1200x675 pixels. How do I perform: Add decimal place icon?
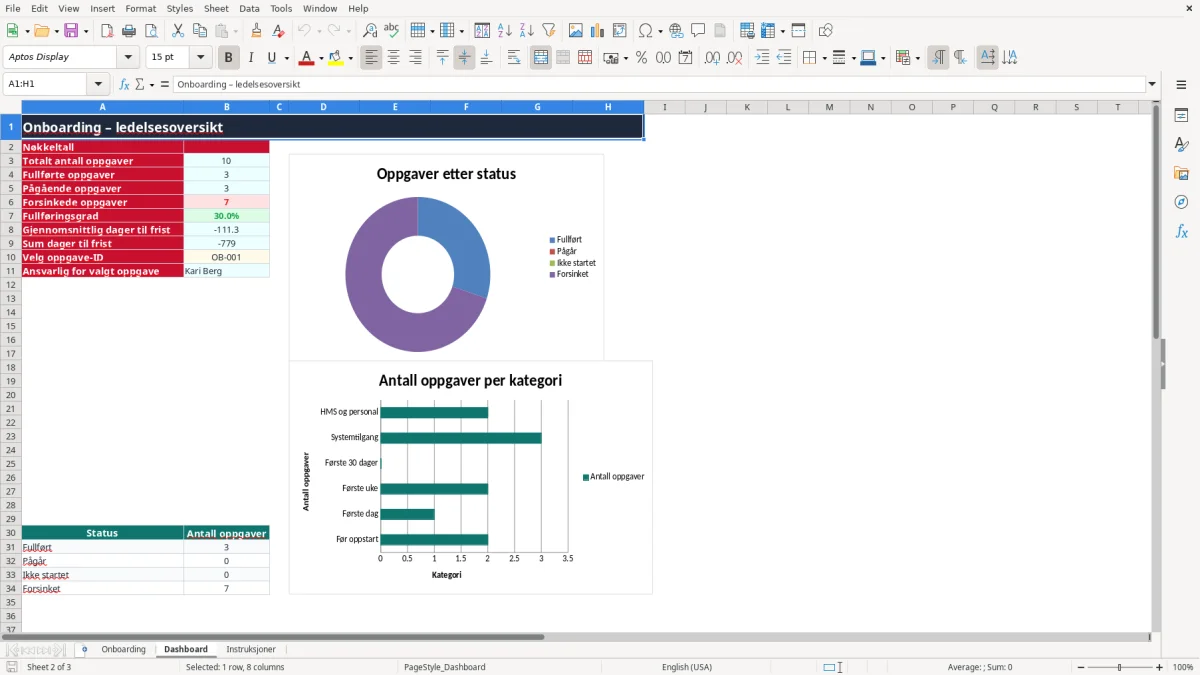[x=712, y=58]
